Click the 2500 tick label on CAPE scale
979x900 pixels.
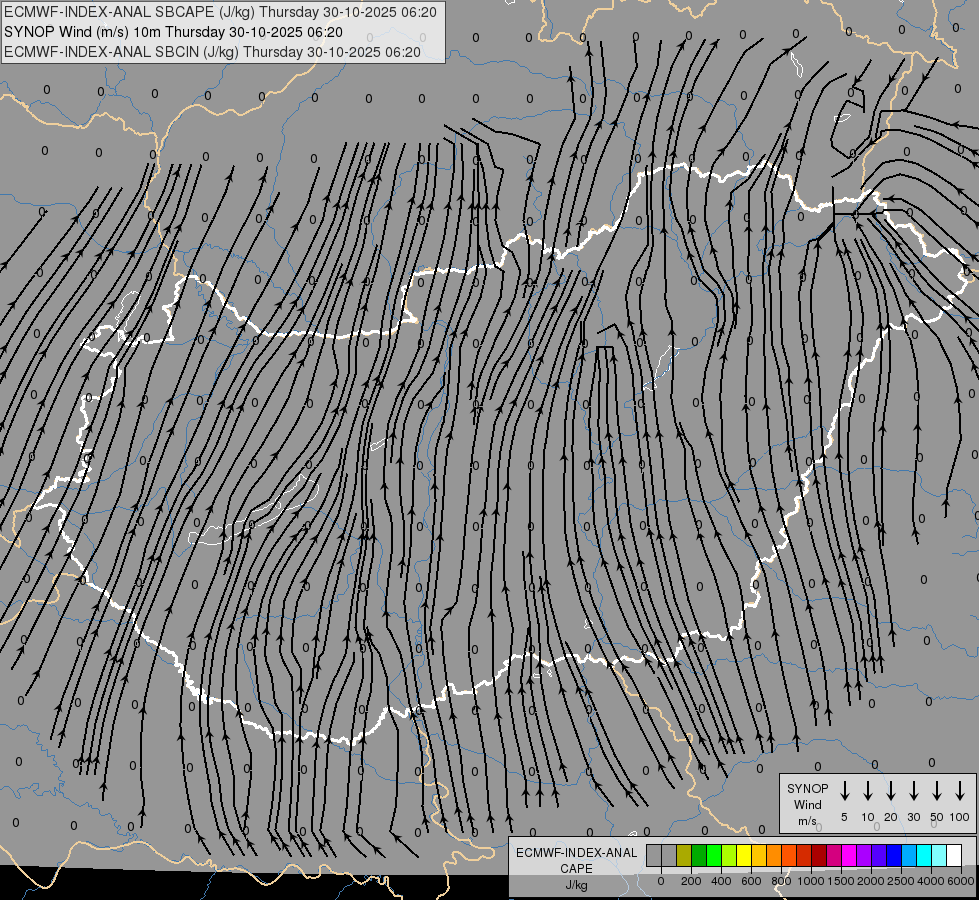point(900,881)
